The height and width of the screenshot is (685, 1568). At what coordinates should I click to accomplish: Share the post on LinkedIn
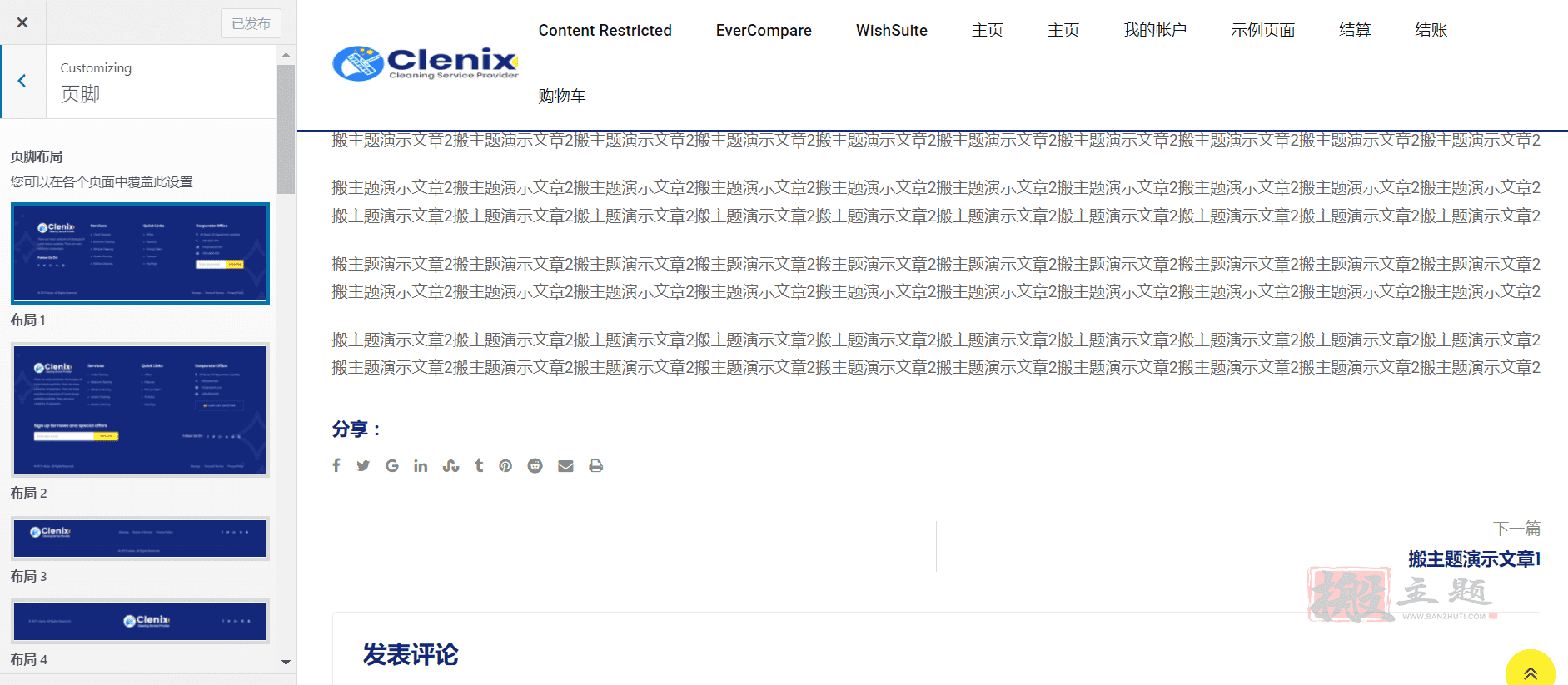(421, 465)
